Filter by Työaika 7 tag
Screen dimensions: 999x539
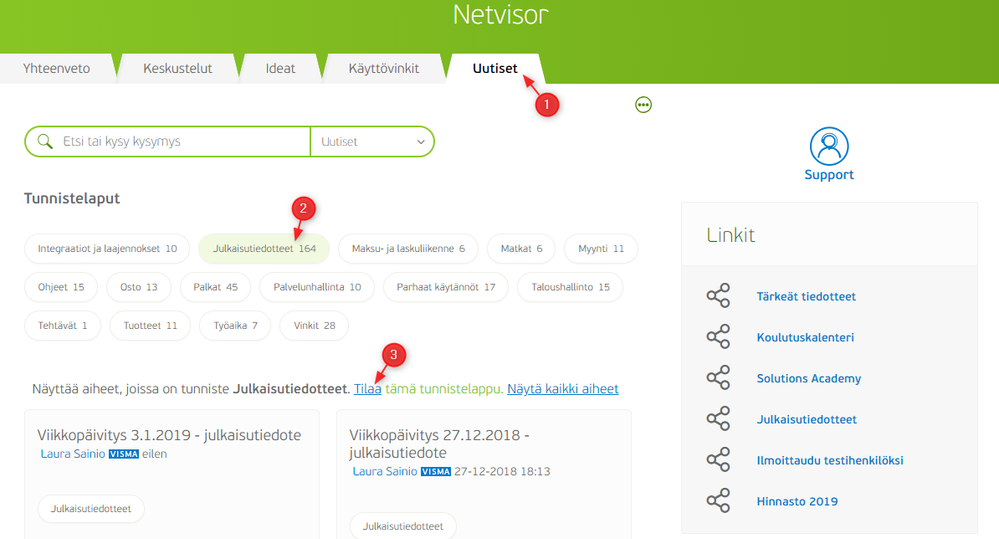235,325
